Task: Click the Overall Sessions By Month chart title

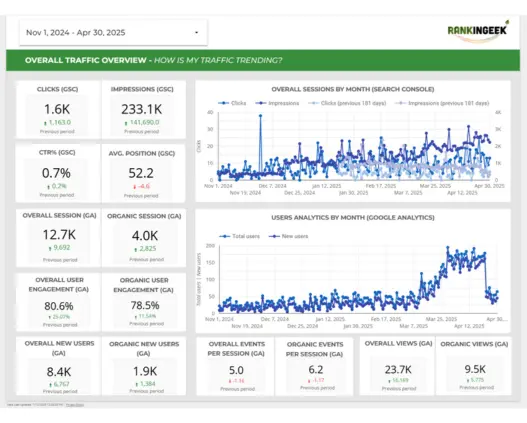Action: (x=353, y=89)
